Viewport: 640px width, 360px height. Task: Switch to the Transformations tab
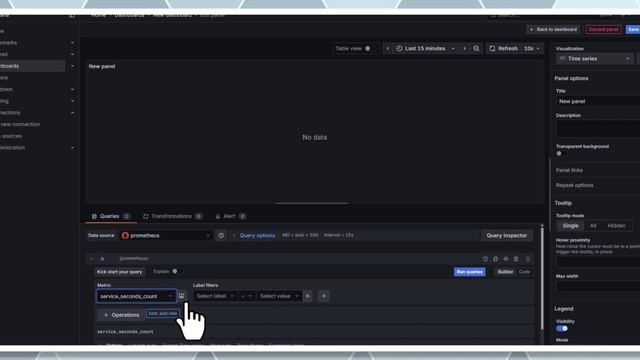tap(172, 216)
